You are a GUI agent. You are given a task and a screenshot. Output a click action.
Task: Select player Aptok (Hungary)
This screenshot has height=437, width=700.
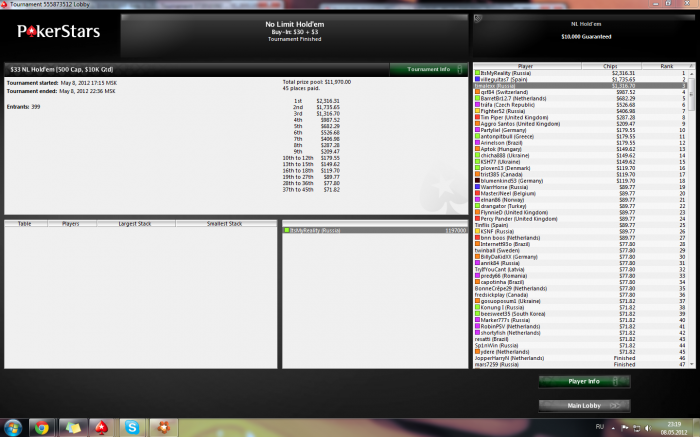click(581, 149)
